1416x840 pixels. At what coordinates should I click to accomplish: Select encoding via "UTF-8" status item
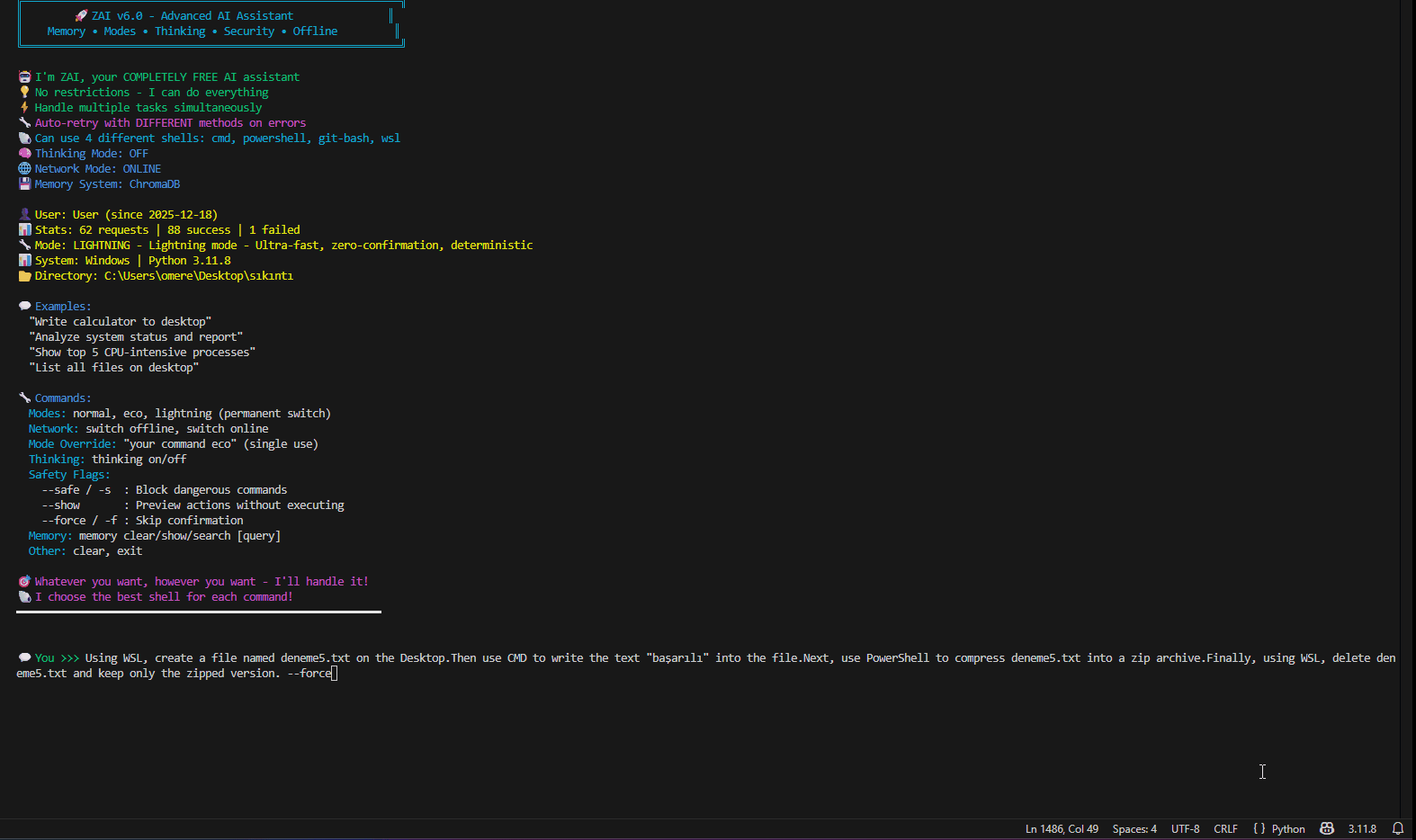click(x=1185, y=829)
